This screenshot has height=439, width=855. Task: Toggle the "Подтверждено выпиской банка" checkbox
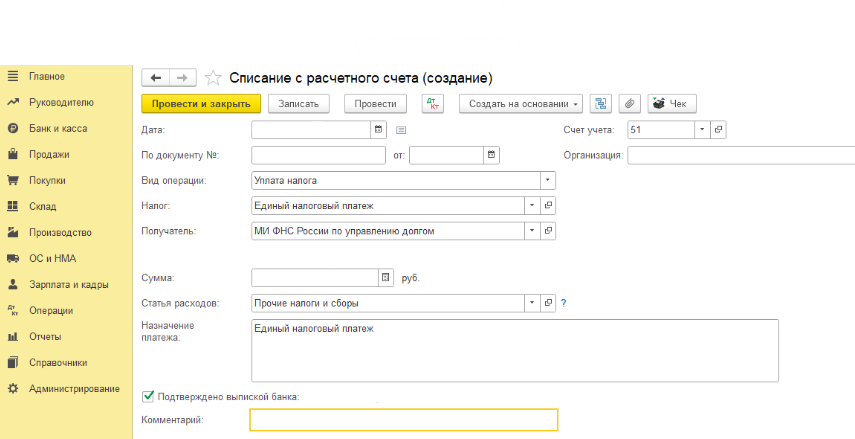[x=148, y=396]
